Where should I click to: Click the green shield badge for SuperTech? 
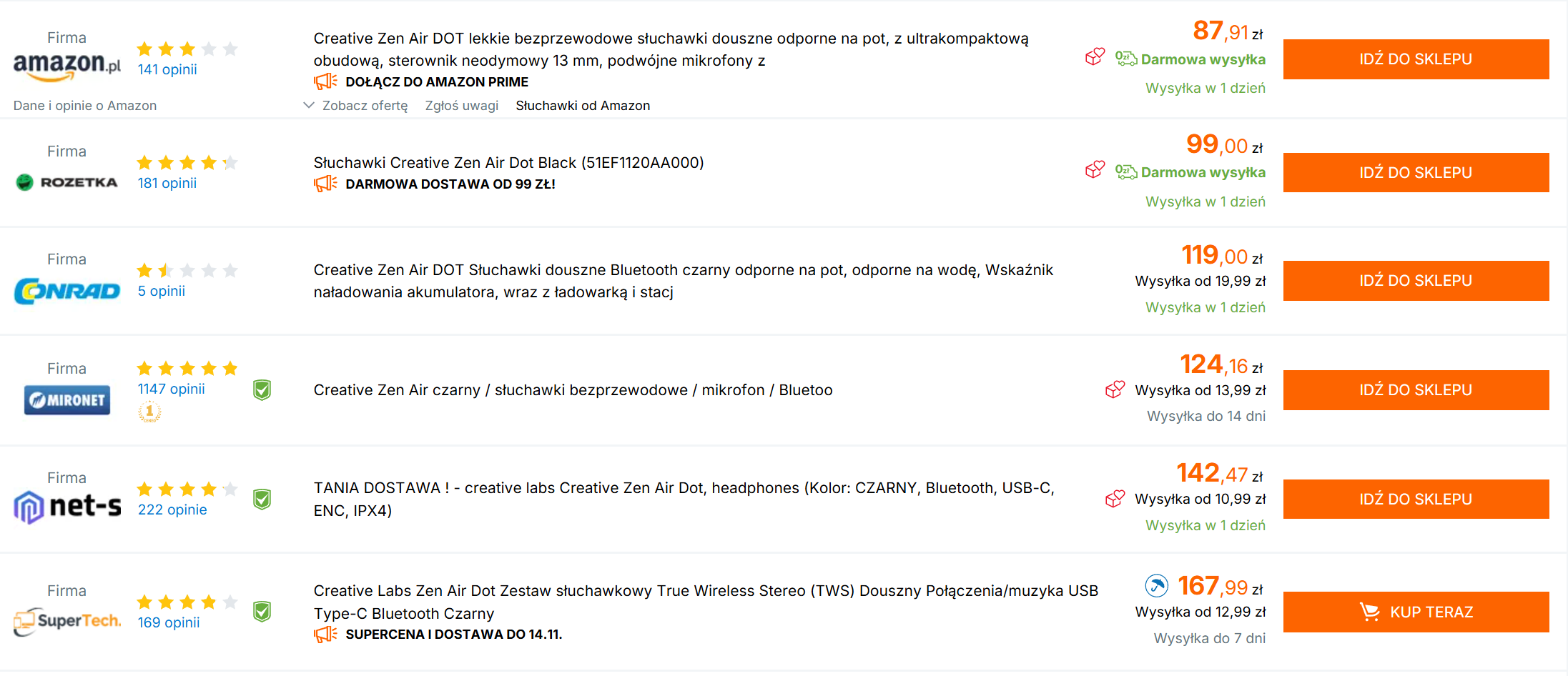(x=262, y=612)
